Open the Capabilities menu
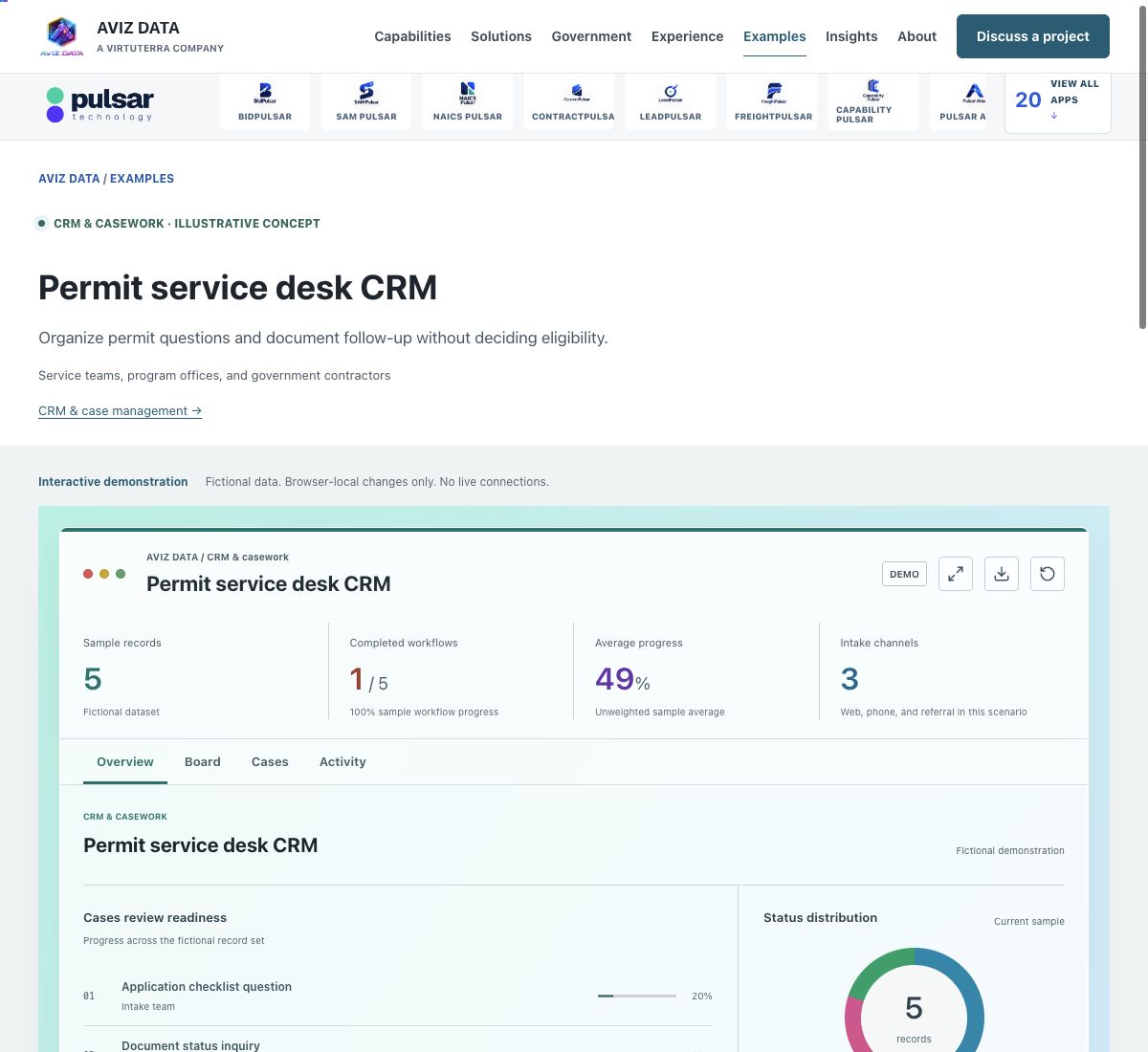1148x1052 pixels. (x=412, y=36)
